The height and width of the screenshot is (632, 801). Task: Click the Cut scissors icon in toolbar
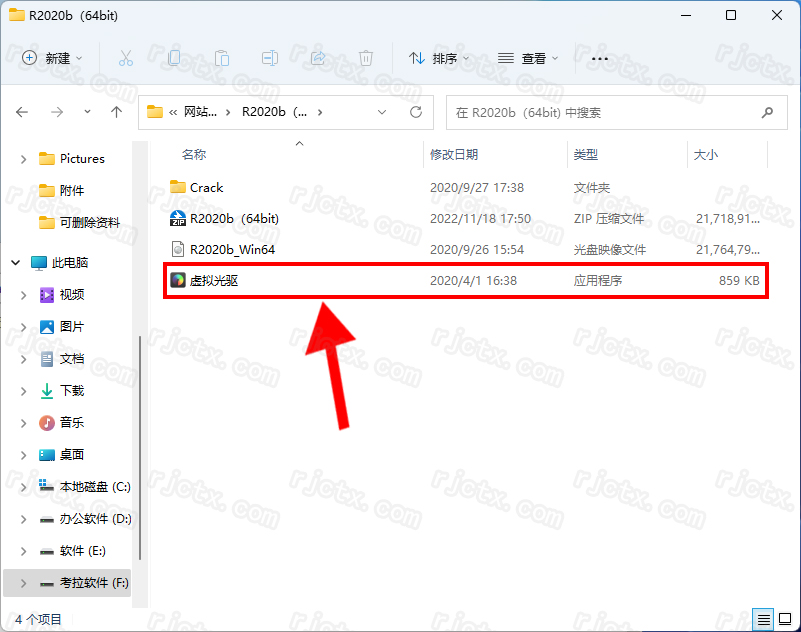tap(126, 59)
